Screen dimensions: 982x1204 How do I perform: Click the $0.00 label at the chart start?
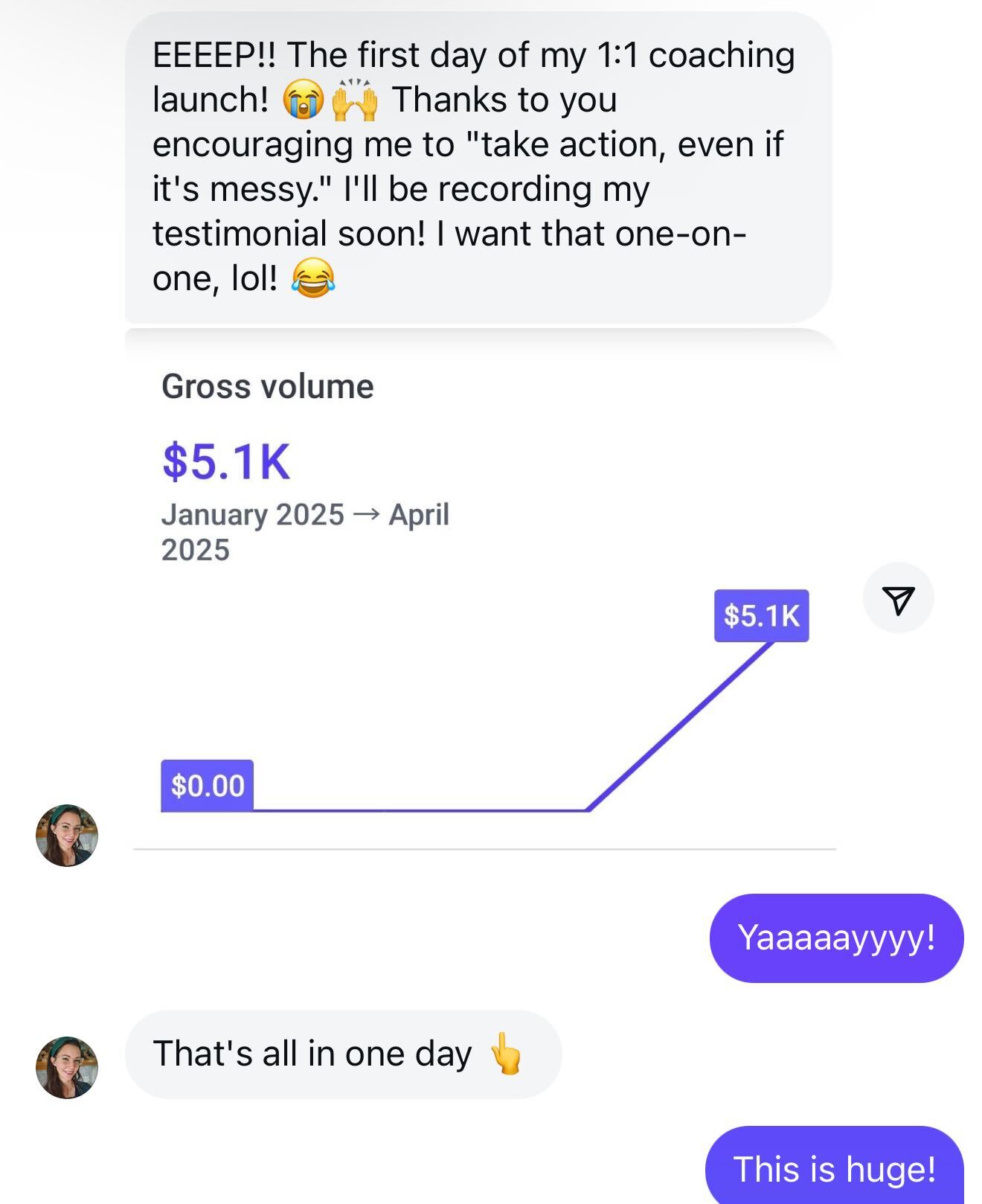(208, 786)
